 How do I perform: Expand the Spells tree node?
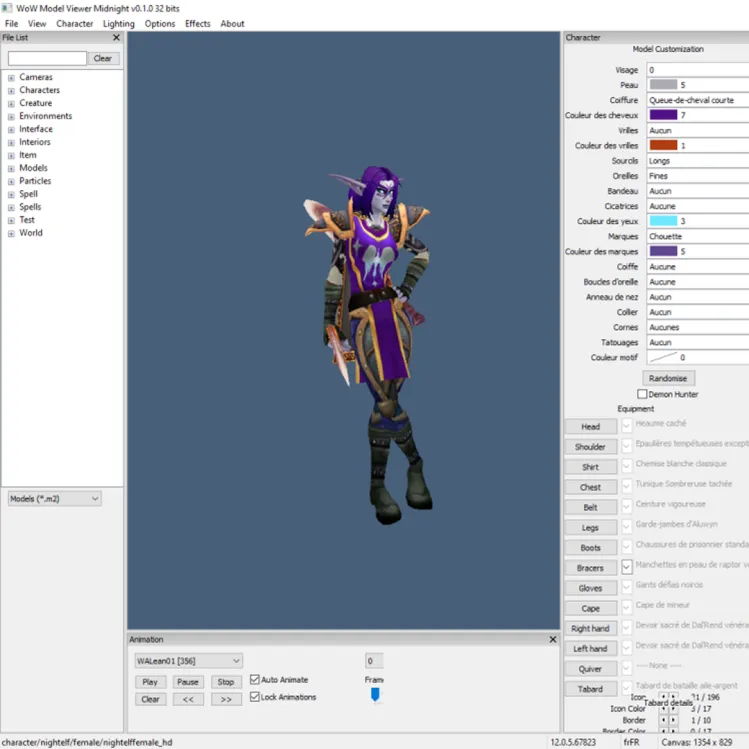(x=11, y=207)
